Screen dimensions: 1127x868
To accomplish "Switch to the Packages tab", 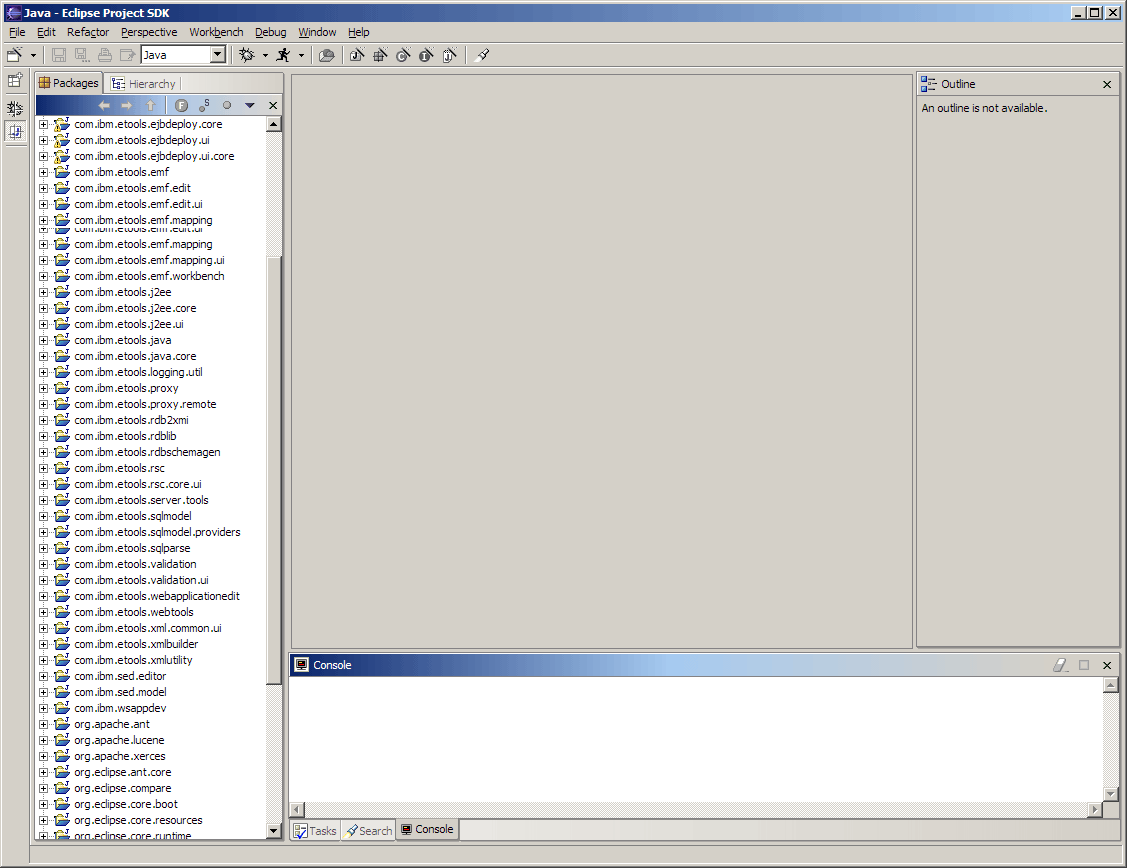I will 69,83.
